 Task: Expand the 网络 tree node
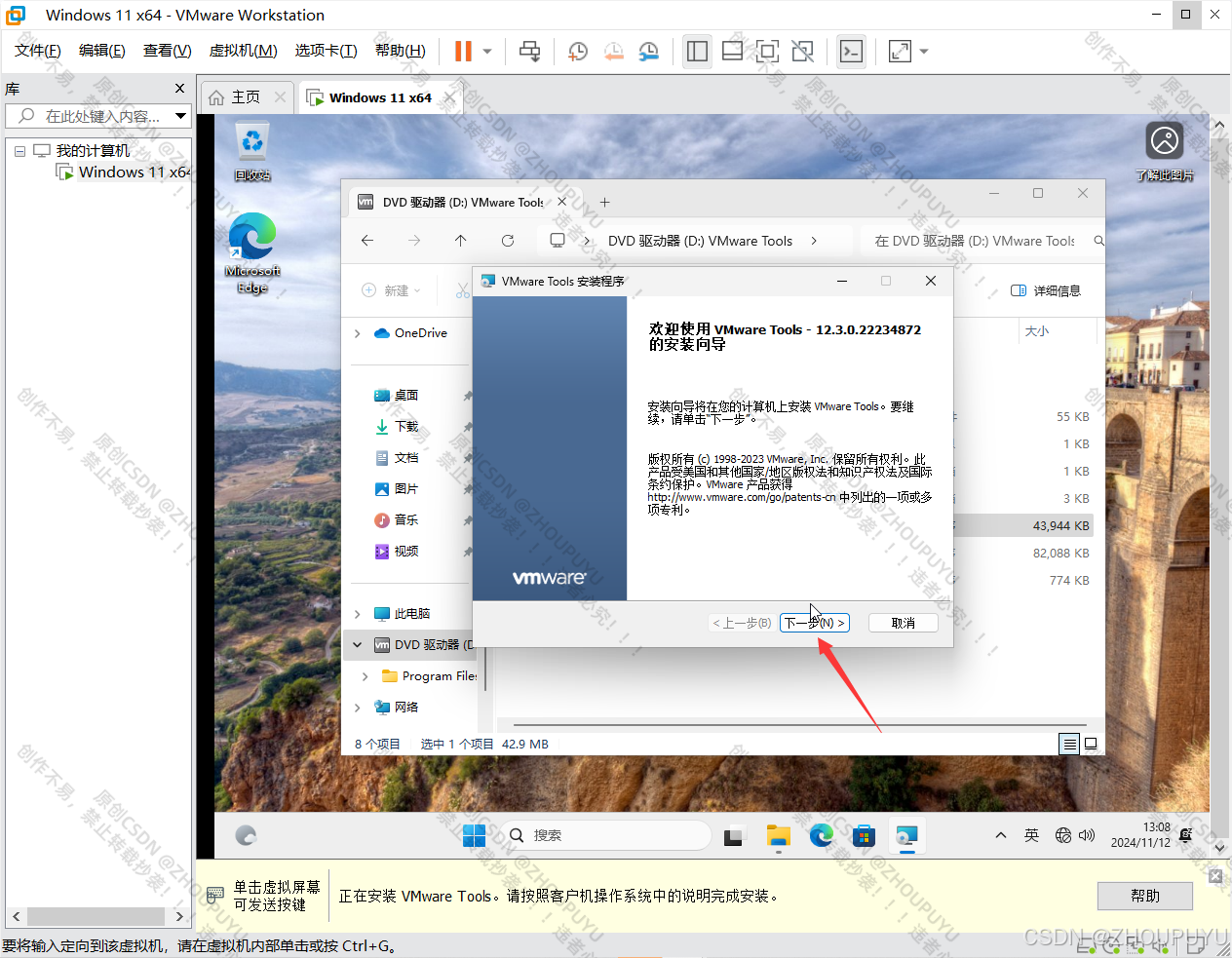point(358,708)
